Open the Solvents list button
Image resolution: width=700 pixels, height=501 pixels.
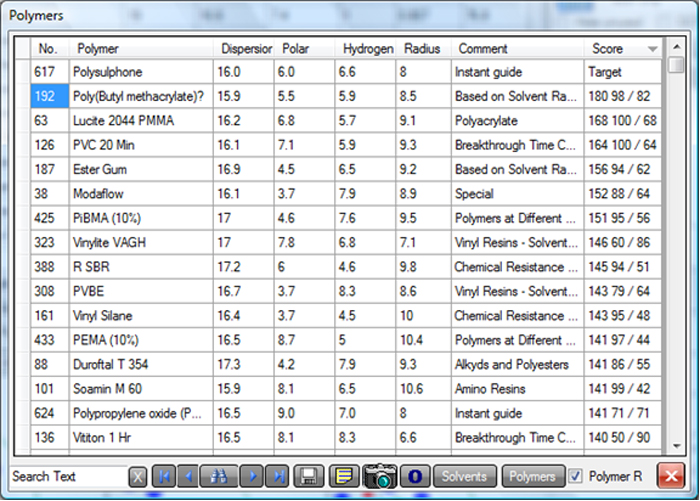tap(464, 476)
